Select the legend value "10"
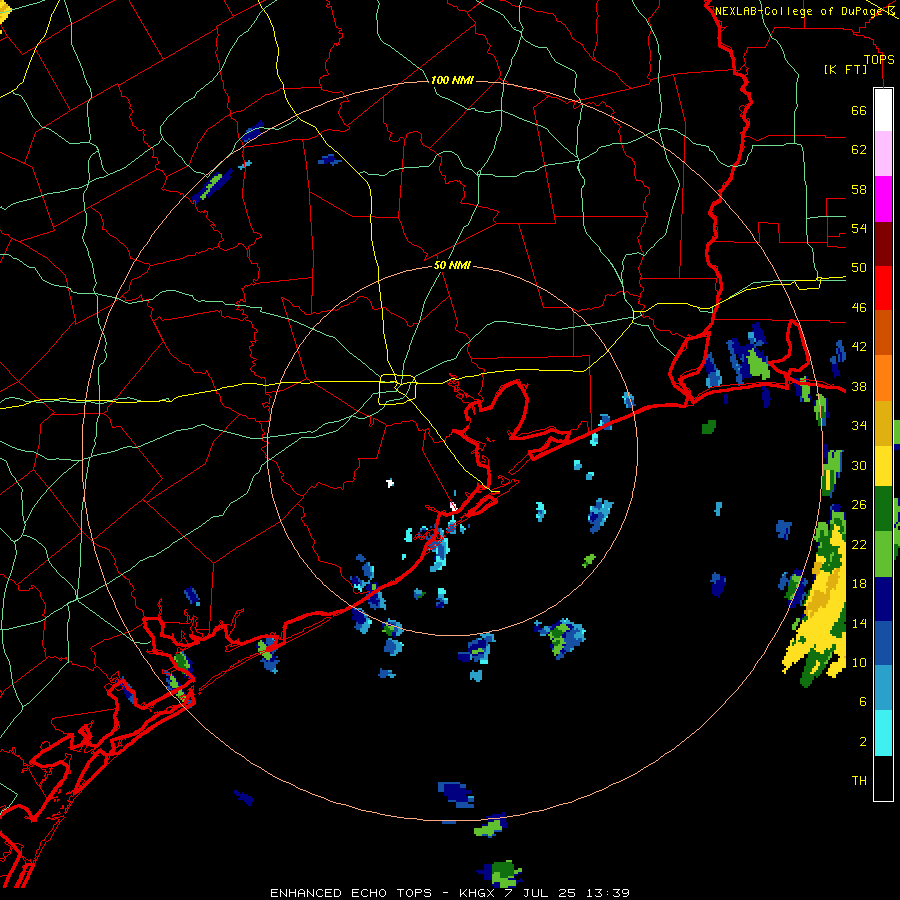The image size is (900, 900). click(x=859, y=662)
